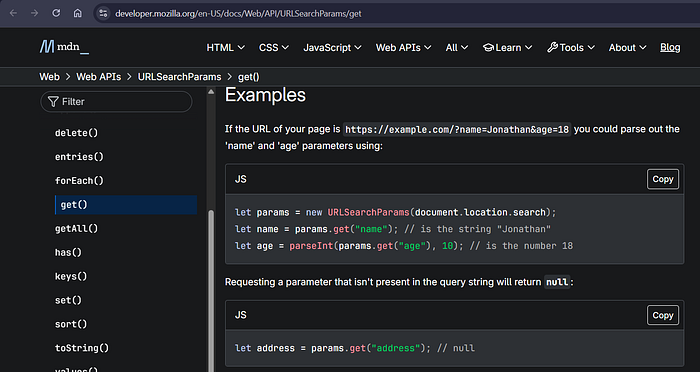Image resolution: width=700 pixels, height=372 pixels.
Task: Click the inline null code text
Action: tap(557, 282)
